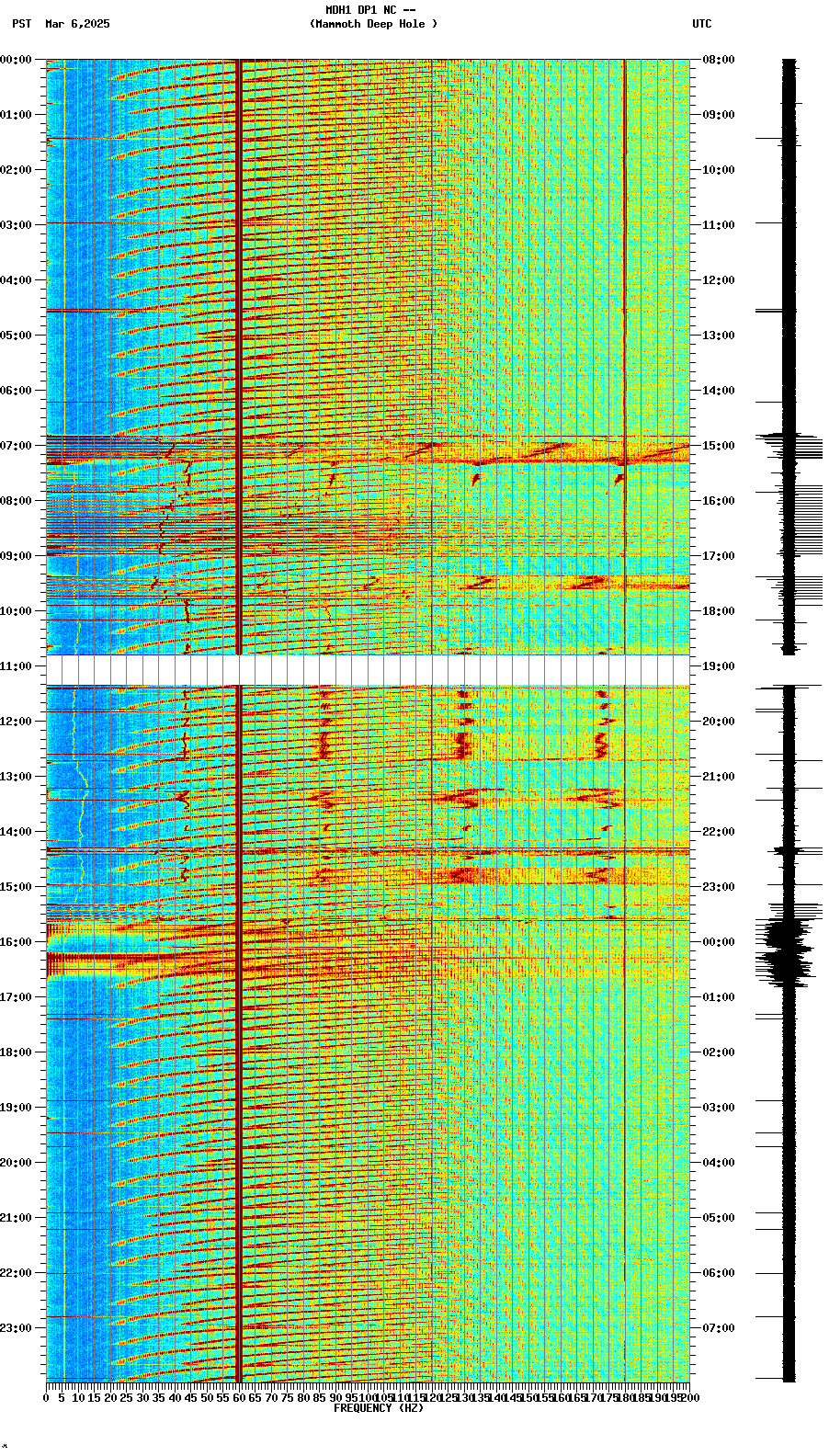Viewport: 829px width, 1456px height.
Task: Click the 10:00 label on PST axis
Action: [16, 611]
